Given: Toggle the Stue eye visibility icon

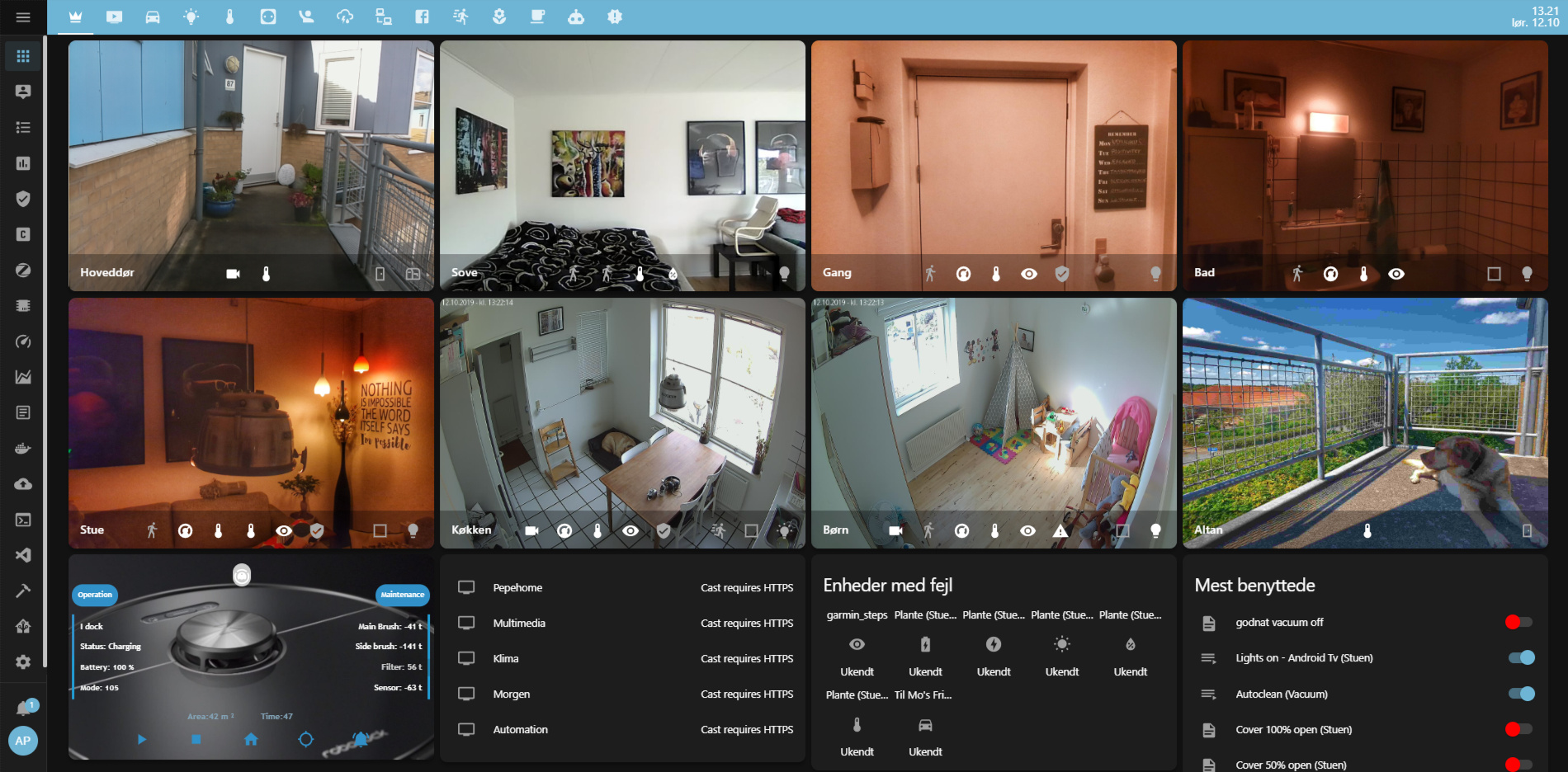Looking at the screenshot, I should (x=284, y=531).
